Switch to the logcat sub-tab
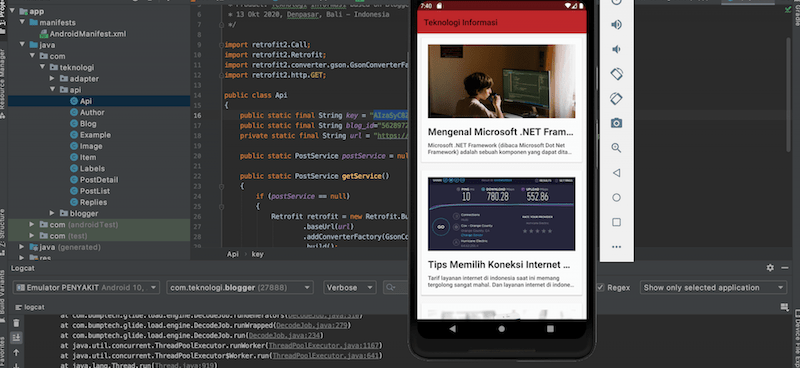Screen dimensions: 800x368 point(30,307)
